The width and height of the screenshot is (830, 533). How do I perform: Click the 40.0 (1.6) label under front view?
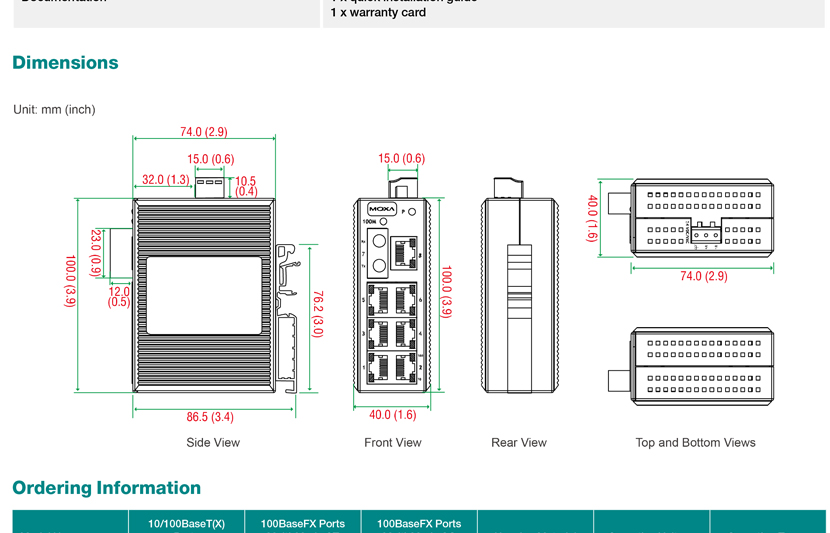tap(393, 415)
